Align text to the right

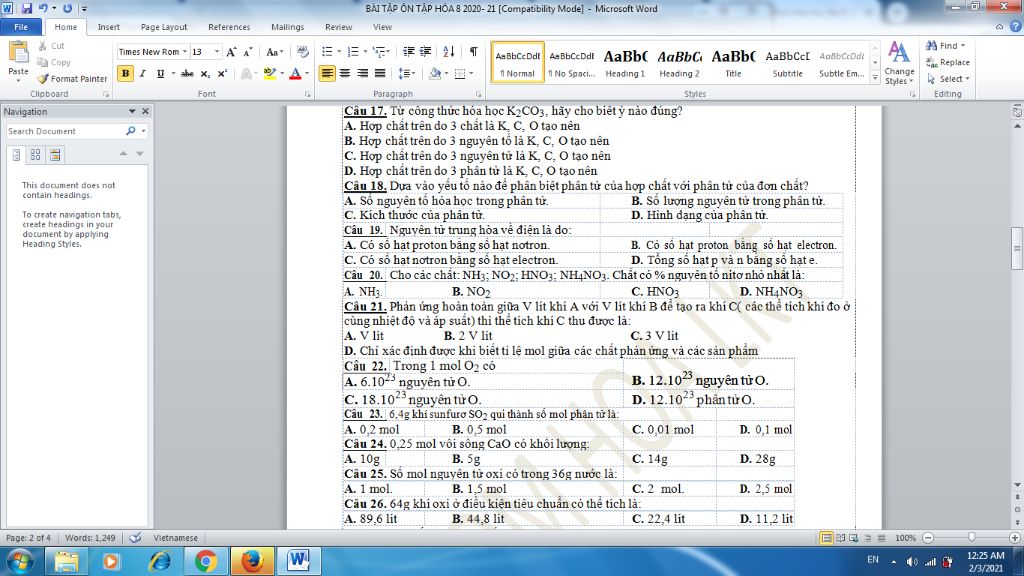362,74
